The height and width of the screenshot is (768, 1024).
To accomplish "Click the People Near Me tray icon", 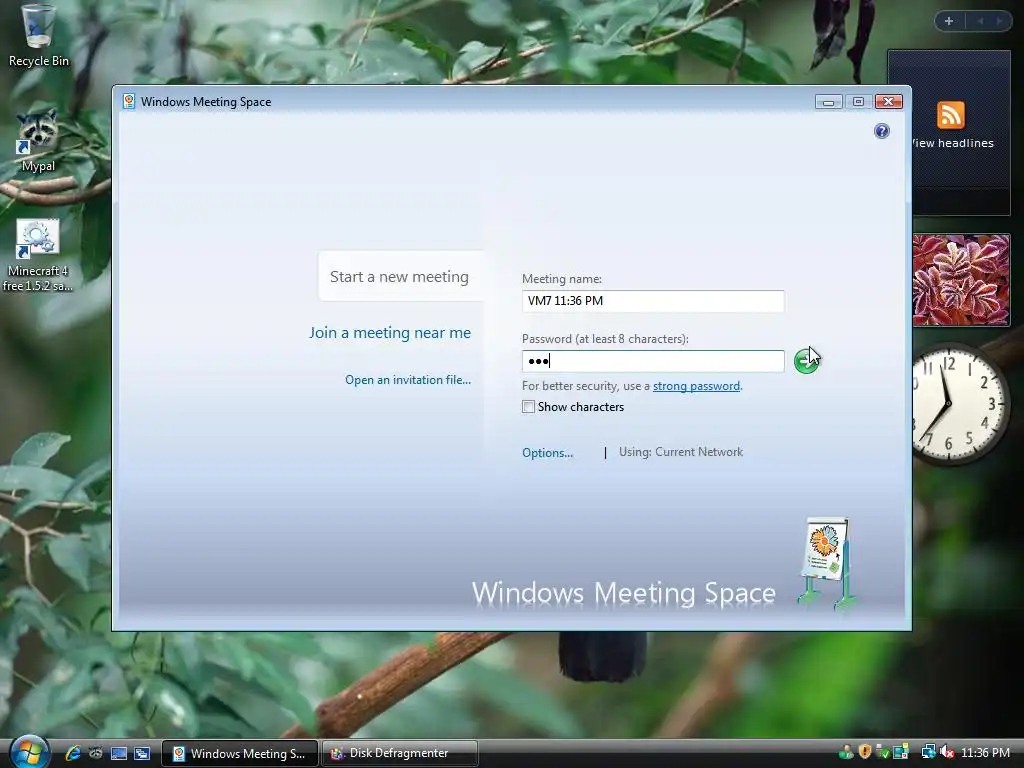I will [846, 753].
